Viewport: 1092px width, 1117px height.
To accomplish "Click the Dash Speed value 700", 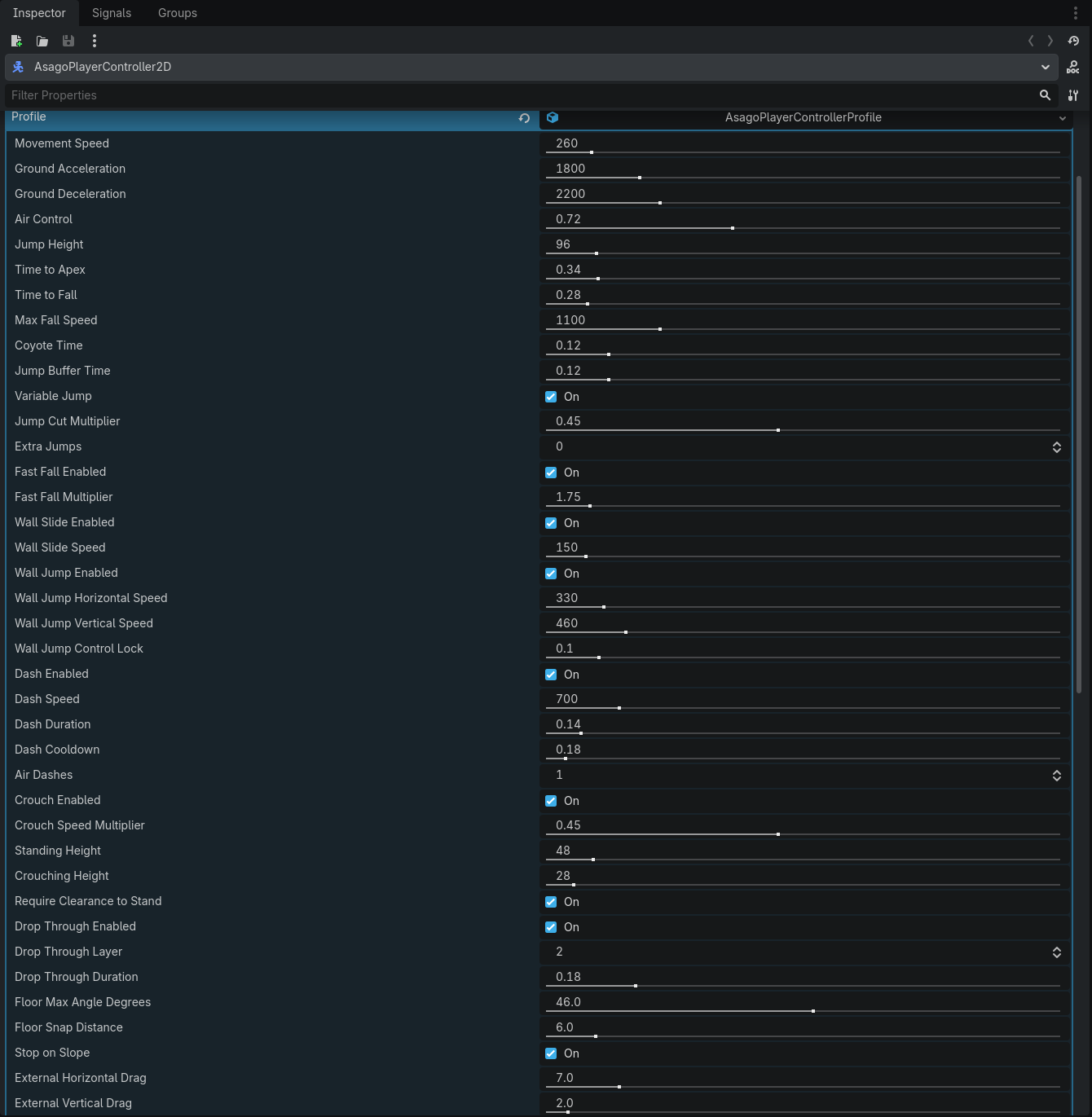I will click(566, 699).
